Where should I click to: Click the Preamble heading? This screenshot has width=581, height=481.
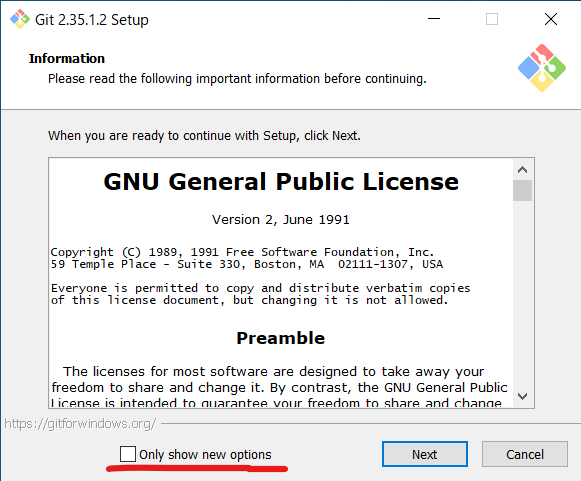click(x=281, y=338)
